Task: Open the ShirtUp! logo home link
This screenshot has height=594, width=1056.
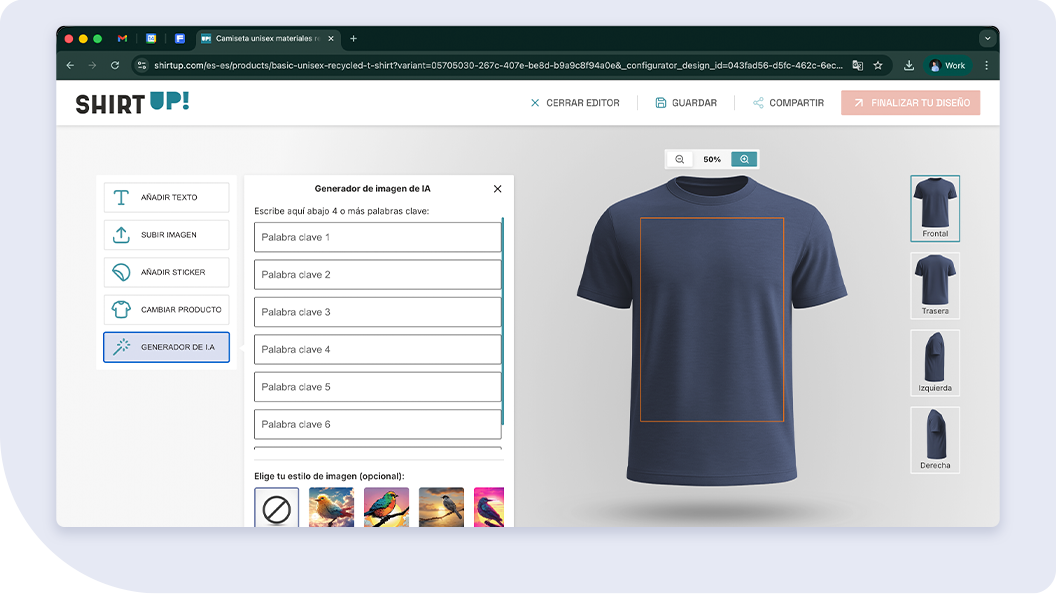Action: pyautogui.click(x=133, y=103)
